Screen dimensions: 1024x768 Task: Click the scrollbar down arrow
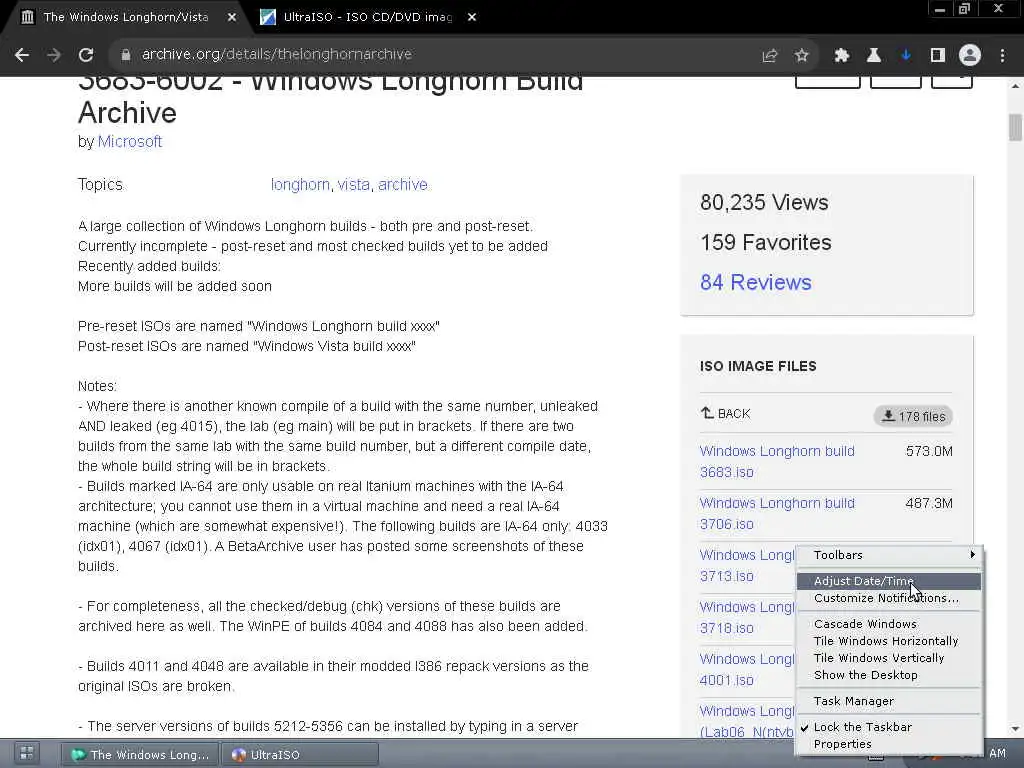point(1015,729)
